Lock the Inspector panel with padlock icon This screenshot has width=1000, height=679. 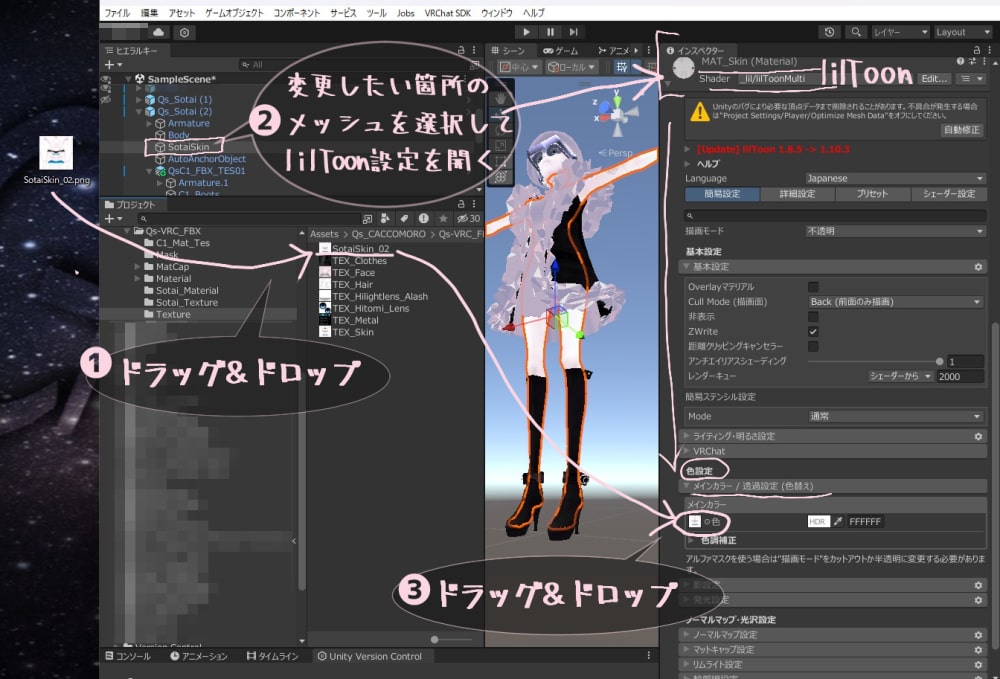pyautogui.click(x=976, y=50)
